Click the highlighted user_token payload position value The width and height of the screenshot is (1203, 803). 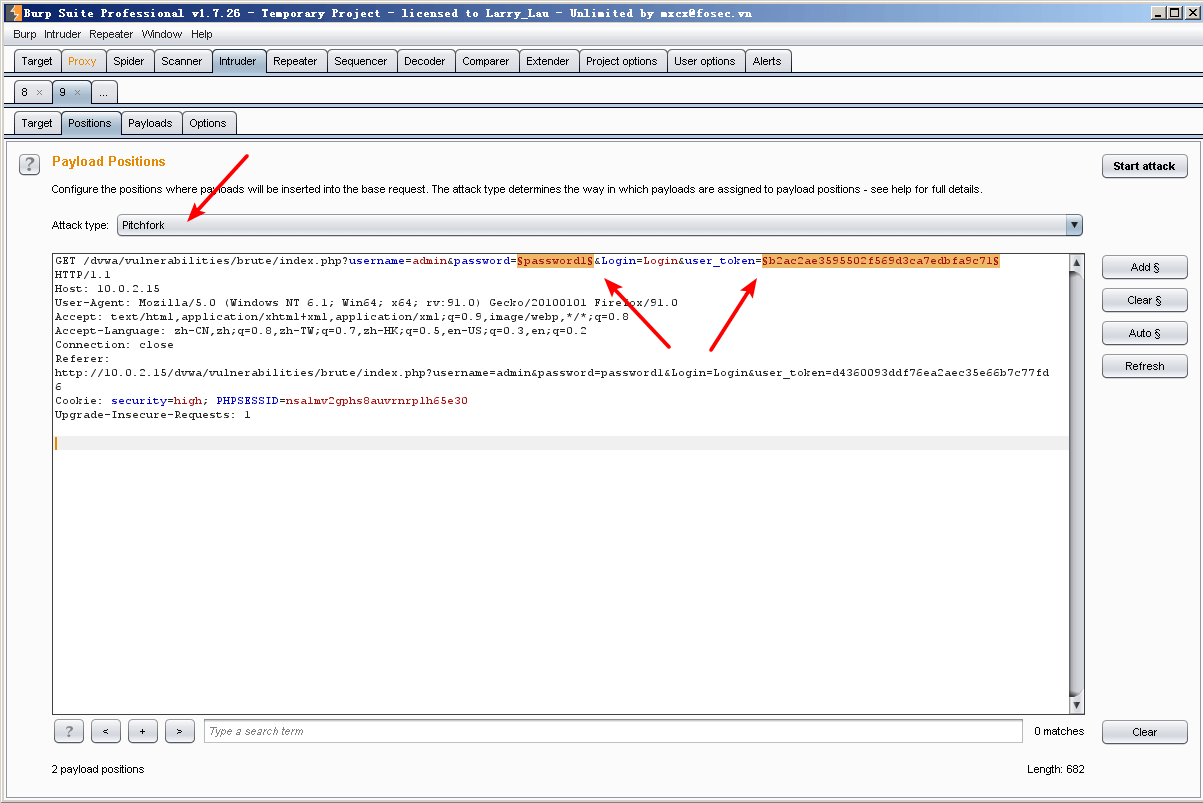(x=881, y=261)
